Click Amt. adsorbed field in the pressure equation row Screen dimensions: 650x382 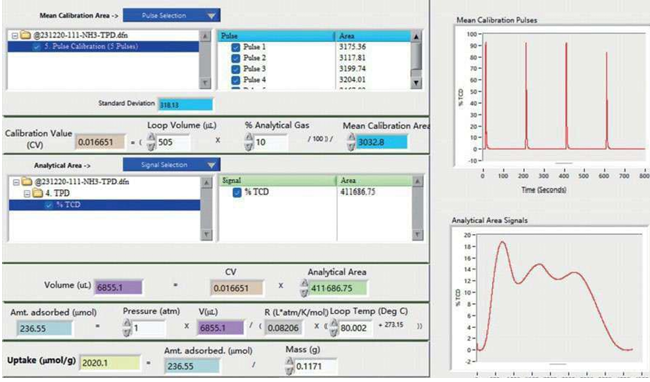tap(44, 329)
